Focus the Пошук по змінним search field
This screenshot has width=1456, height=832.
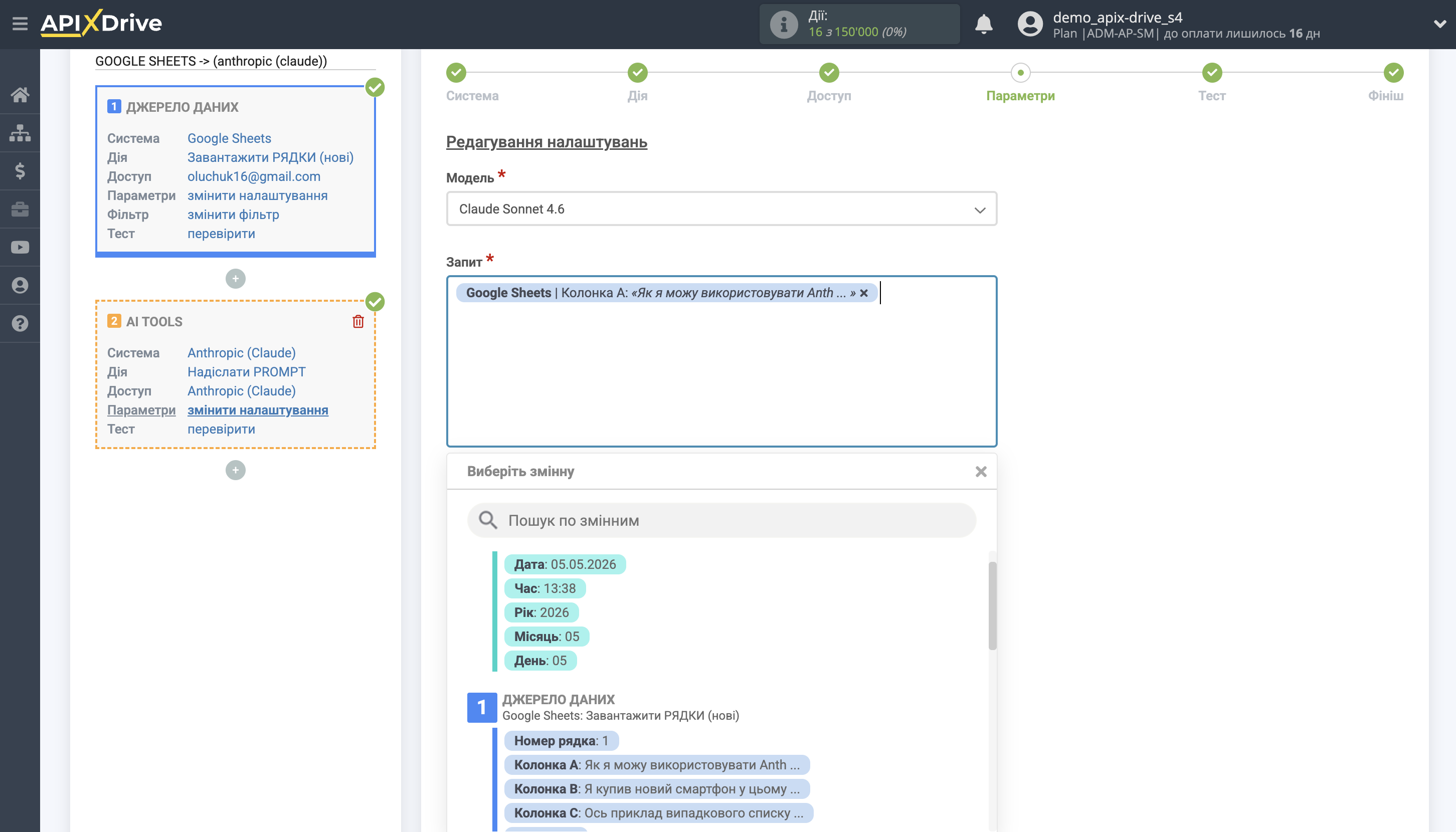721,520
